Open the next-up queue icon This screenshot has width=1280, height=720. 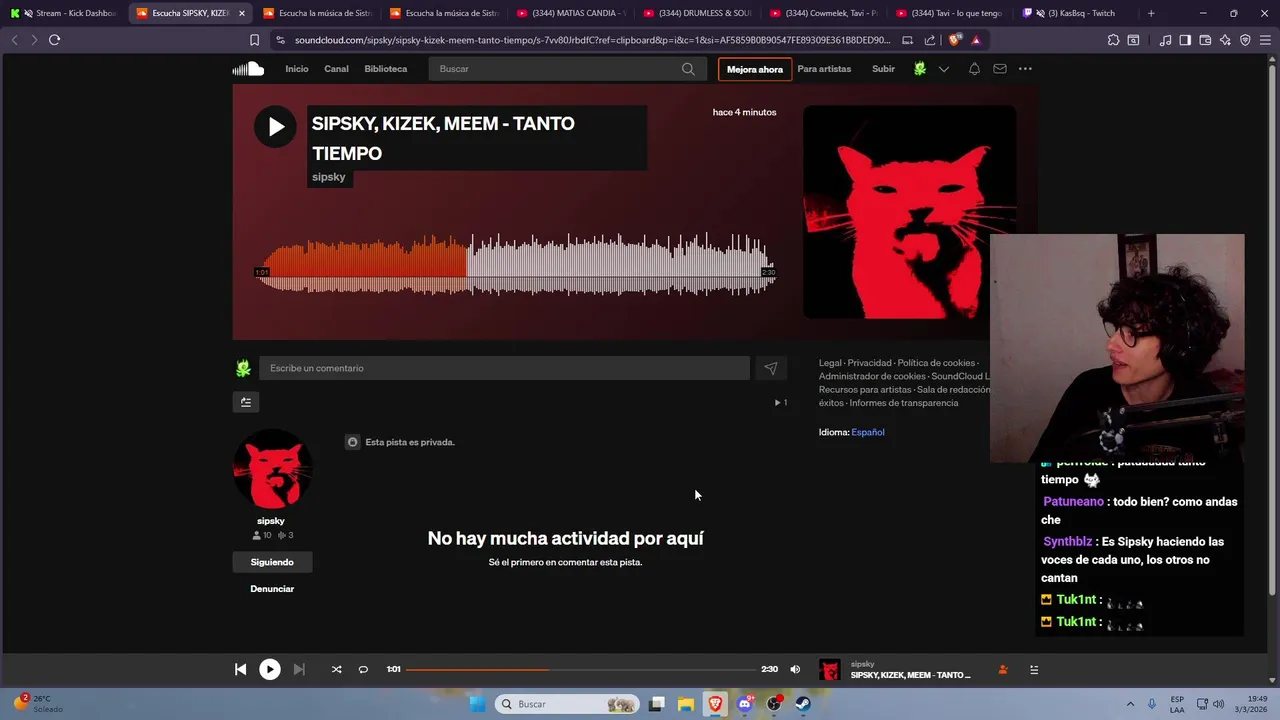tap(1034, 670)
